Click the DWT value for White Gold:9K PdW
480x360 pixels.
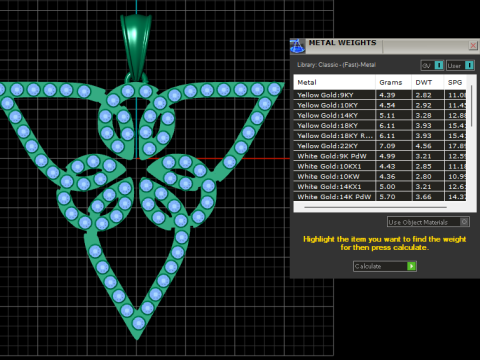pos(423,156)
